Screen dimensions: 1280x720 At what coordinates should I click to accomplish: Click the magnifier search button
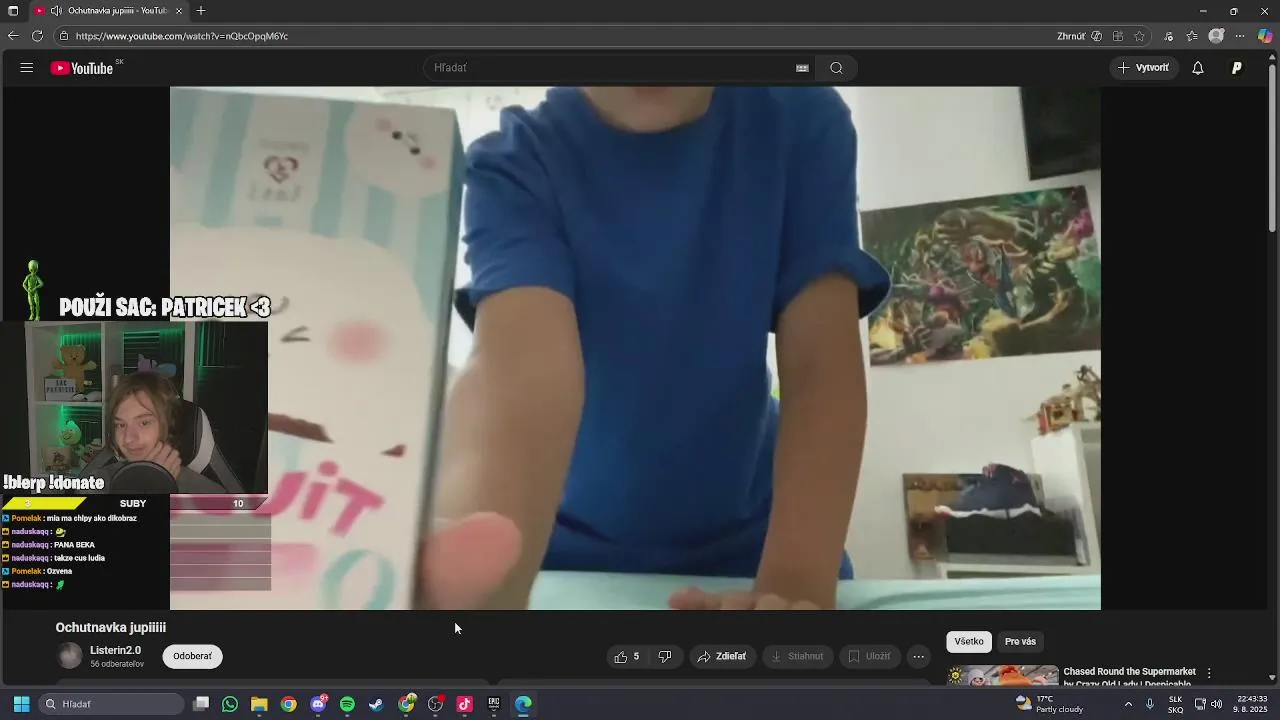pos(836,68)
